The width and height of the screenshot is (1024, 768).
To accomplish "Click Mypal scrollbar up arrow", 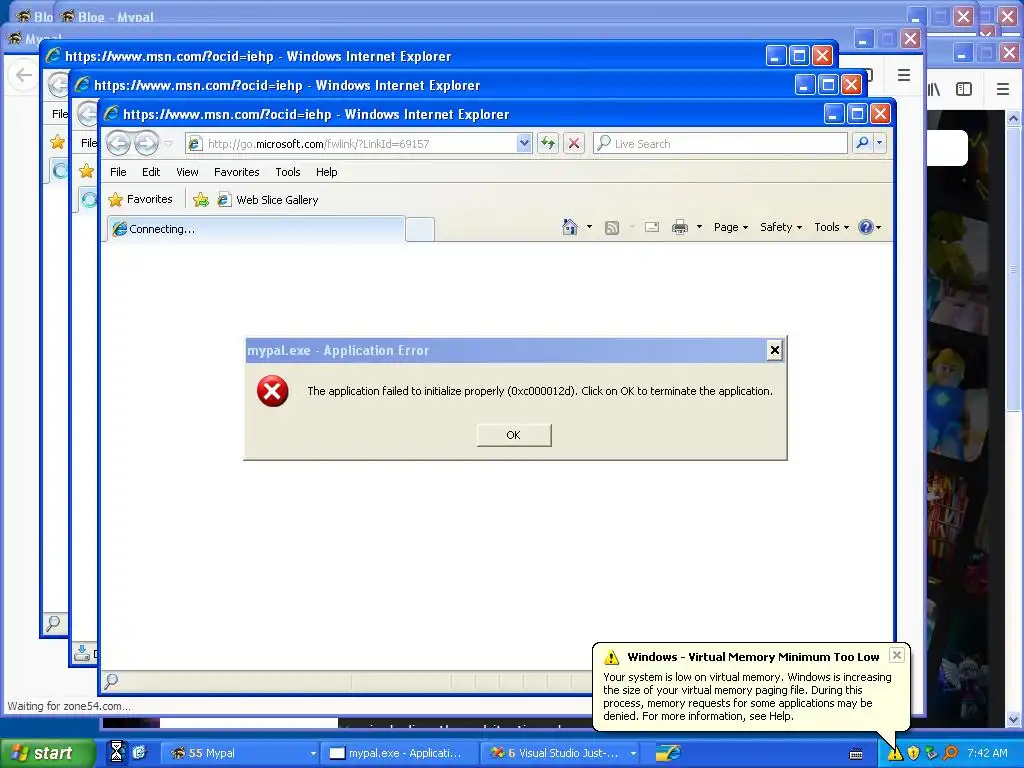I will [x=1014, y=118].
